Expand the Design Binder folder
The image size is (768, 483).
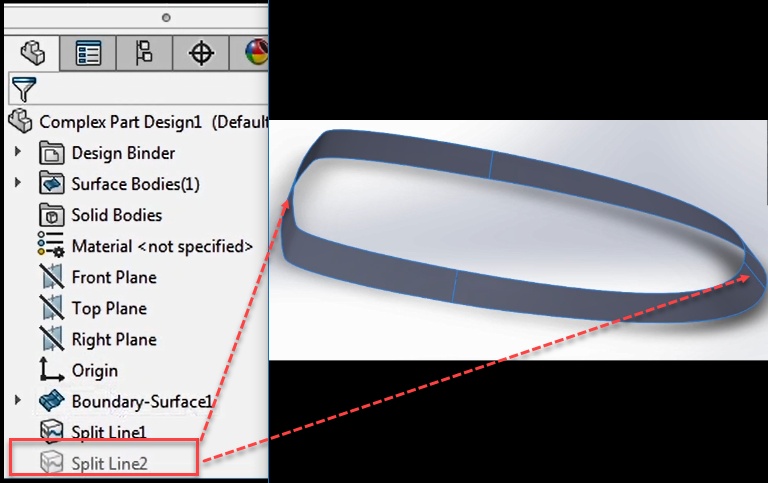tap(18, 152)
